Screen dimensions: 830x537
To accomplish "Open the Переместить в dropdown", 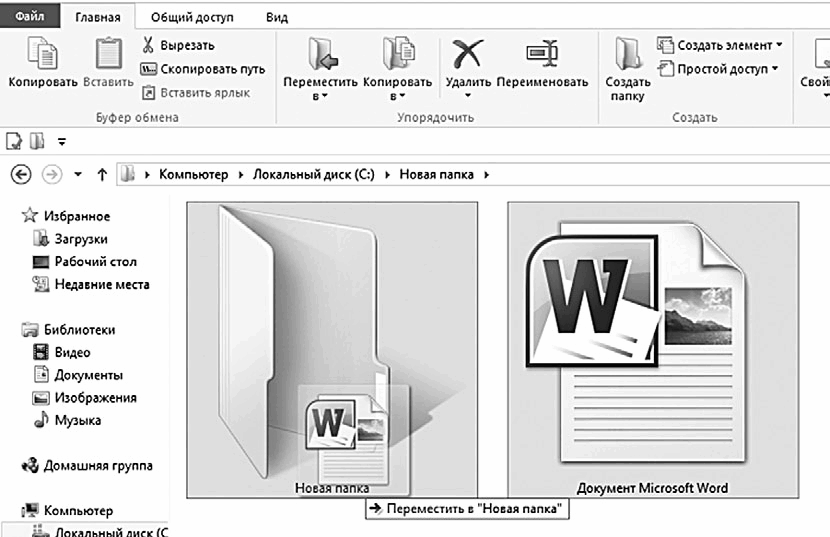I will [320, 89].
